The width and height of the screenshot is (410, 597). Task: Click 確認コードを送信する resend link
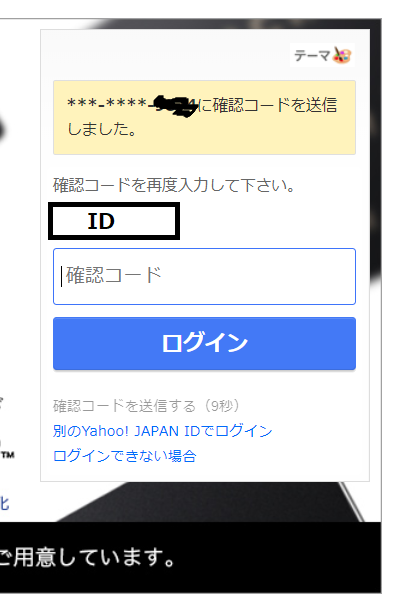click(124, 406)
